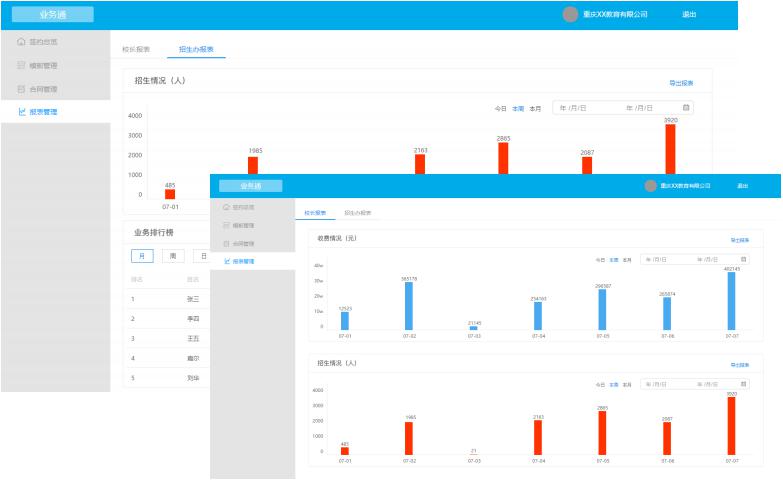This screenshot has width=783, height=480.
Task: Click 合同管理 icon in back window sidebar
Action: tap(21, 89)
